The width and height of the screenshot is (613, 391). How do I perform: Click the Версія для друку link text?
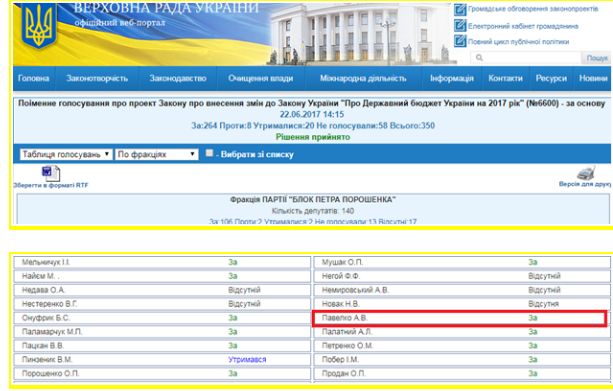point(585,184)
